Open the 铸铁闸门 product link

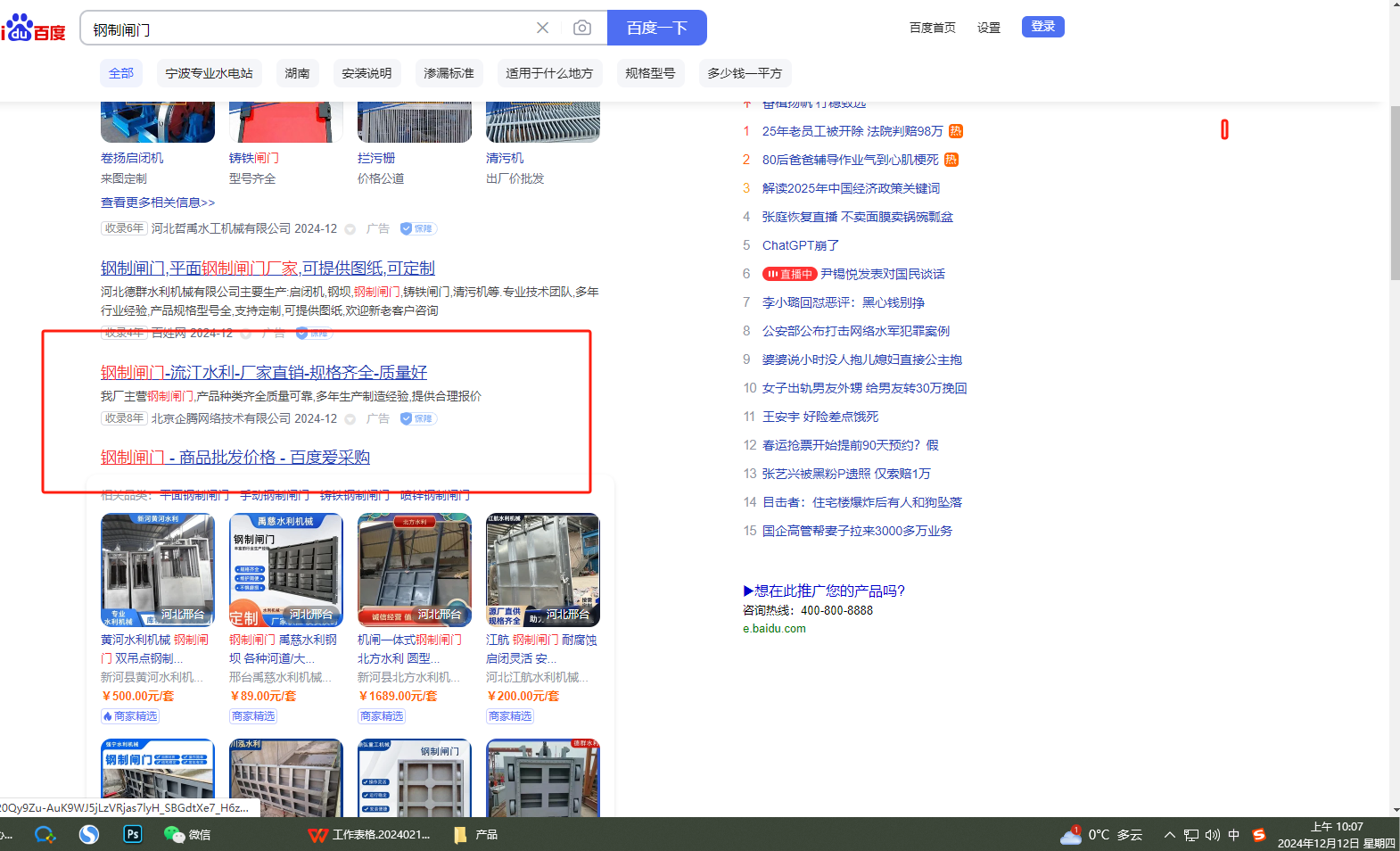[254, 158]
